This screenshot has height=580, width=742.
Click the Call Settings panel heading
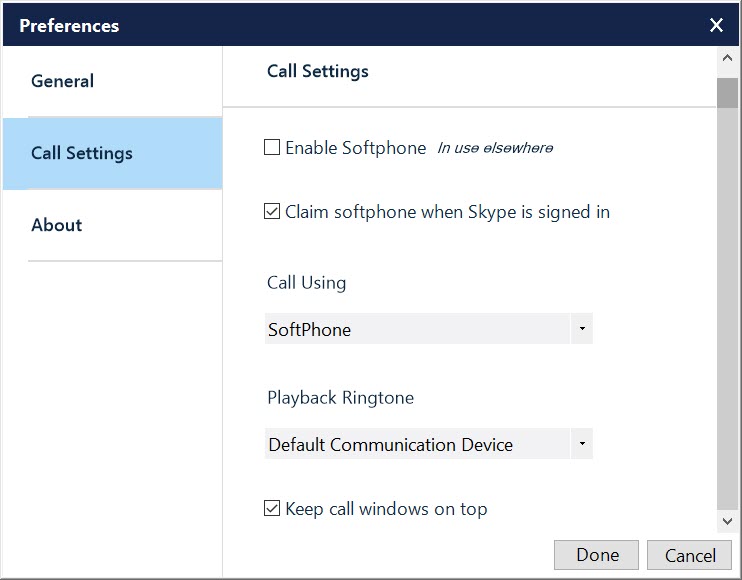tap(318, 71)
